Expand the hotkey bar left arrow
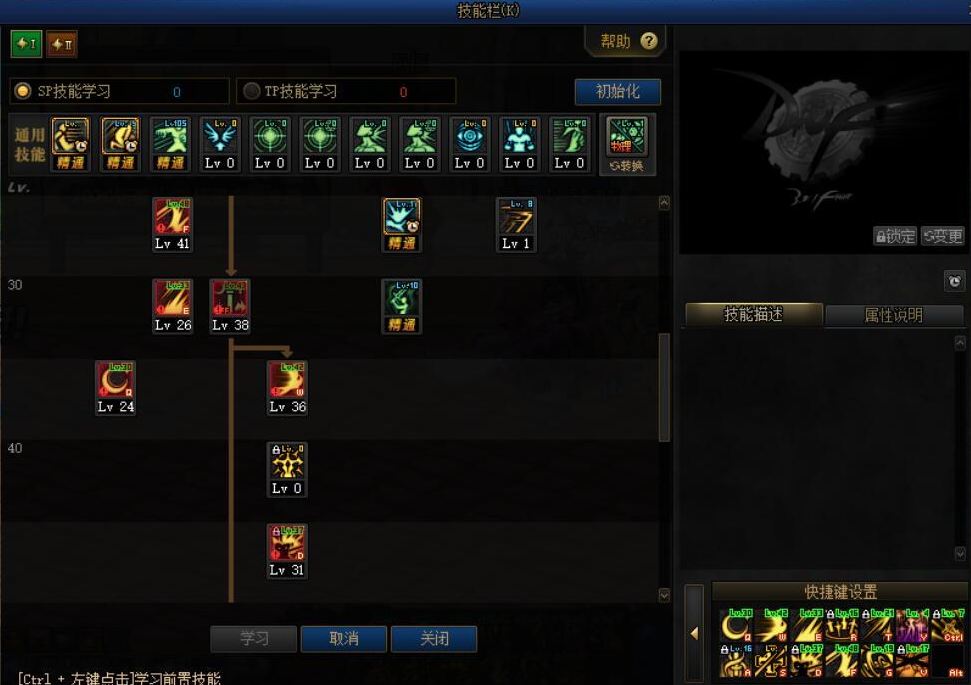The width and height of the screenshot is (971, 685). (x=694, y=633)
